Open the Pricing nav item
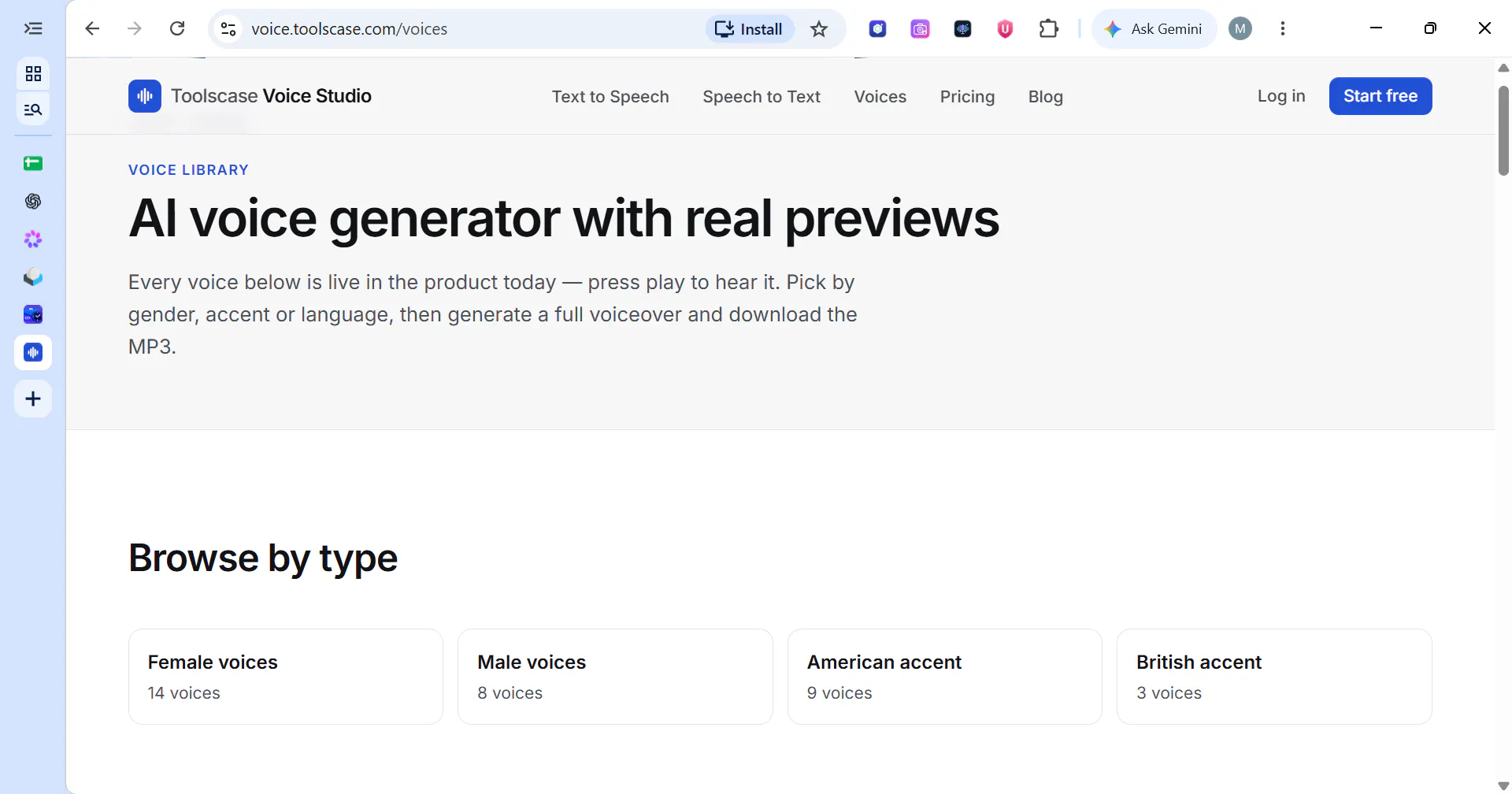Screen dimensions: 1512x794 (967, 96)
